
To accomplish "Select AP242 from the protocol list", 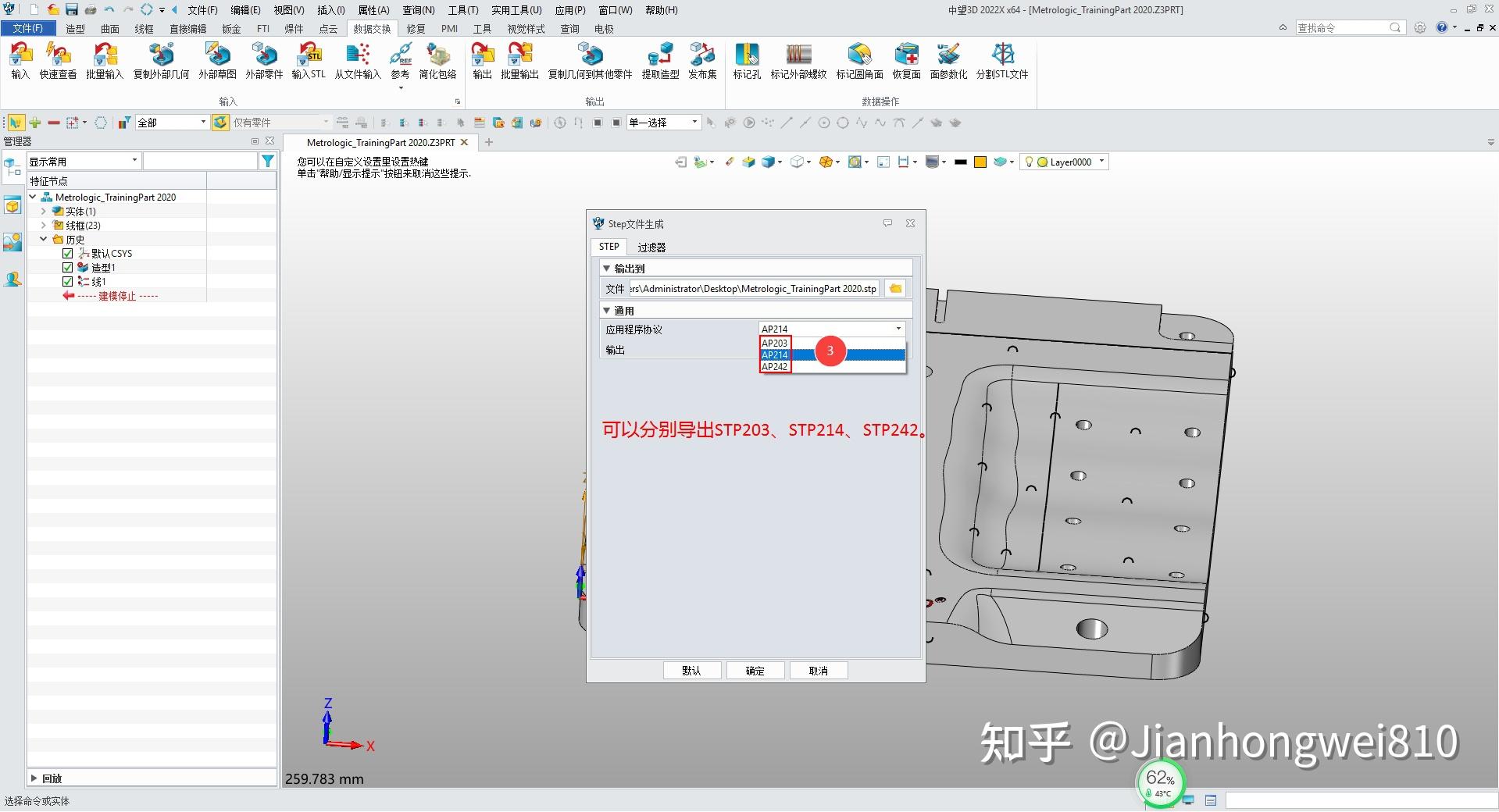I will click(x=775, y=366).
